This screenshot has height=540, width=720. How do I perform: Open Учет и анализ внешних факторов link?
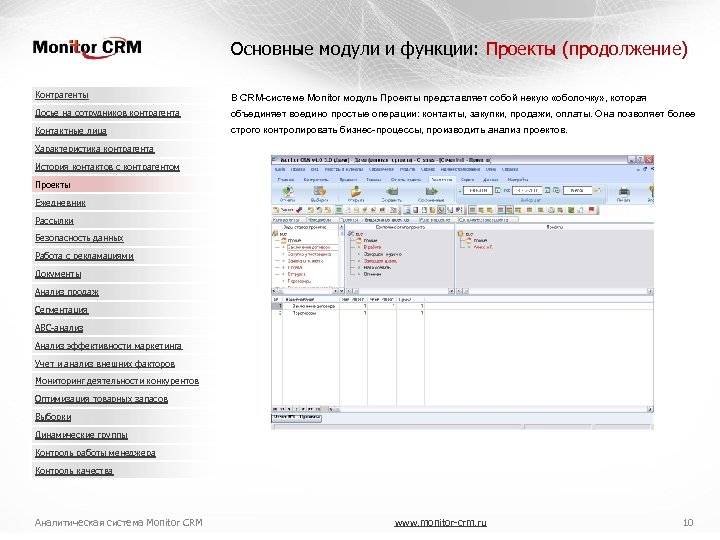click(x=105, y=364)
